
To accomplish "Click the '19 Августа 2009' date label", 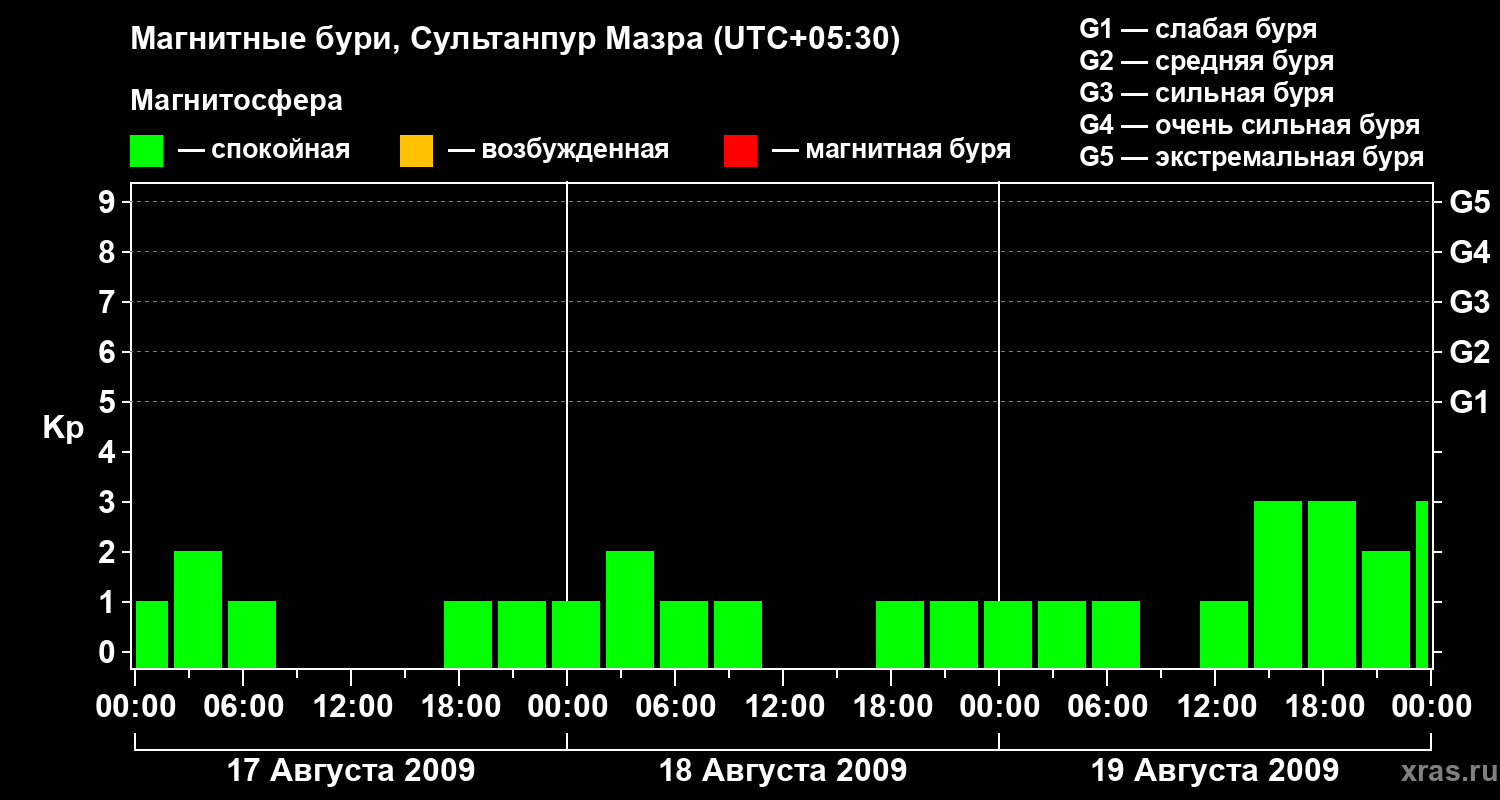I will [1215, 771].
